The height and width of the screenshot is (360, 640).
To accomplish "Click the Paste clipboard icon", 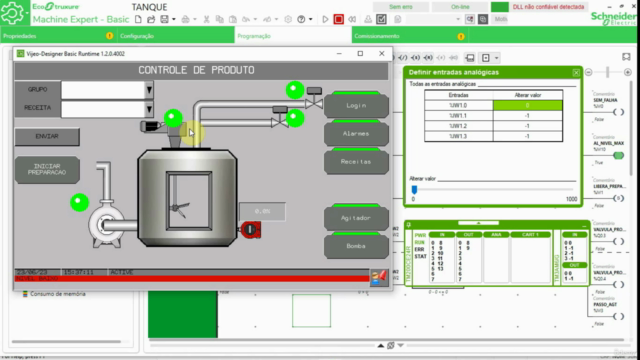I will [233, 19].
